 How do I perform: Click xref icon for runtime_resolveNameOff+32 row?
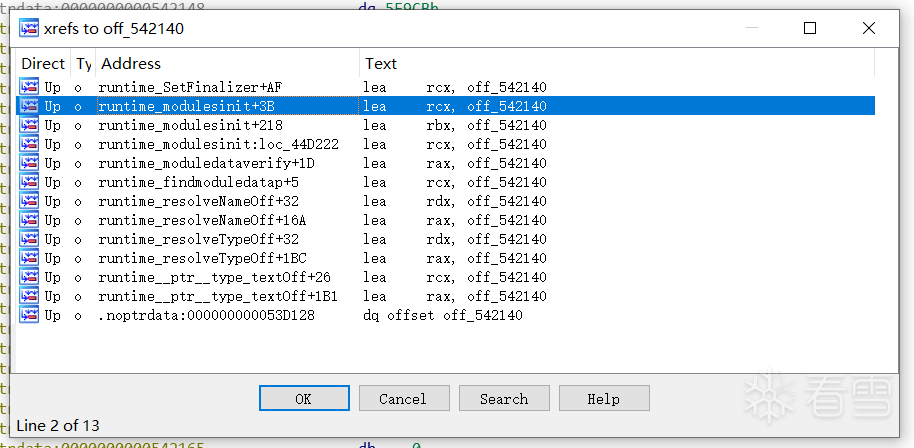tap(29, 201)
